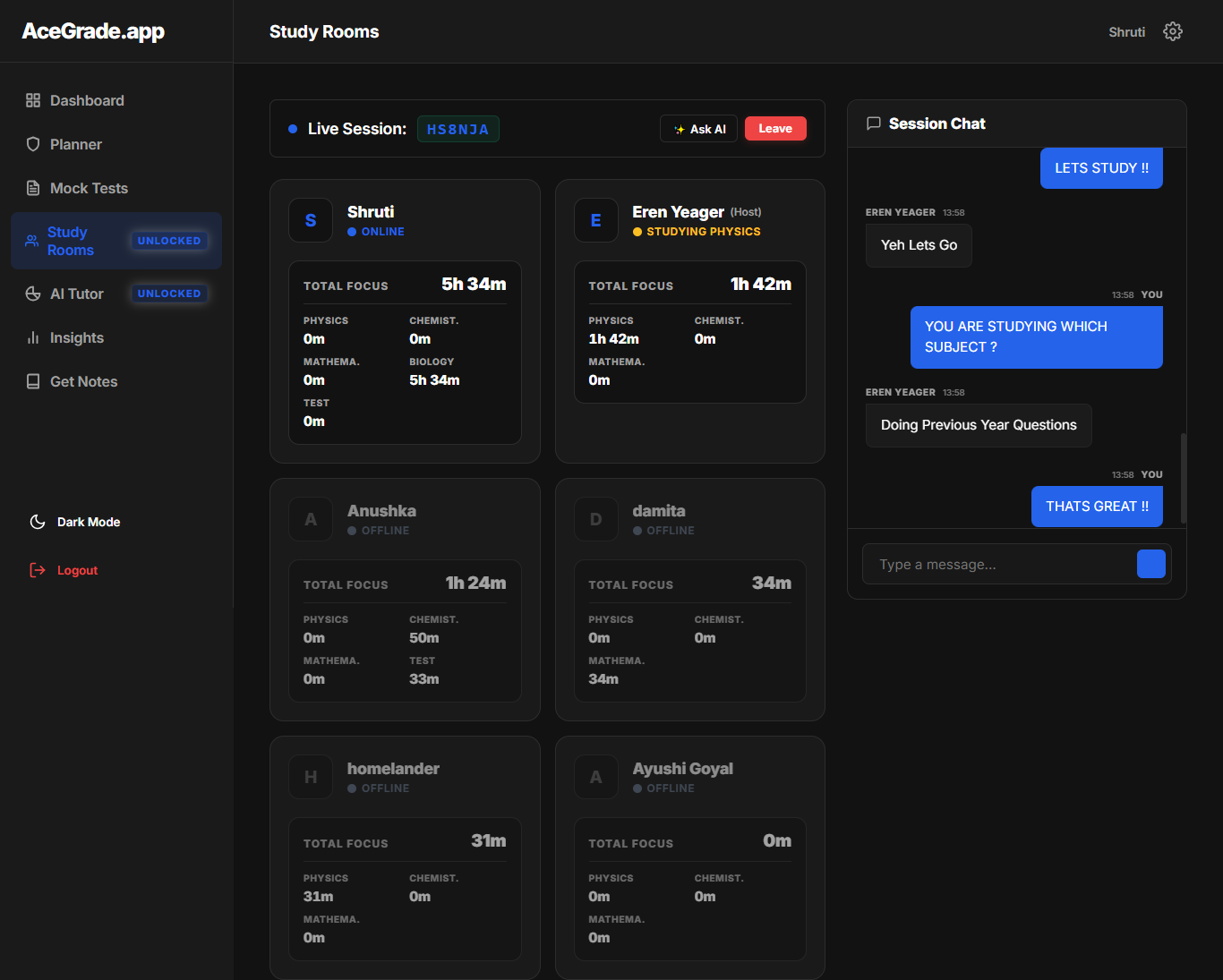Click Eren Yeager's studying physics status dot
This screenshot has height=980, width=1223.
[x=637, y=231]
